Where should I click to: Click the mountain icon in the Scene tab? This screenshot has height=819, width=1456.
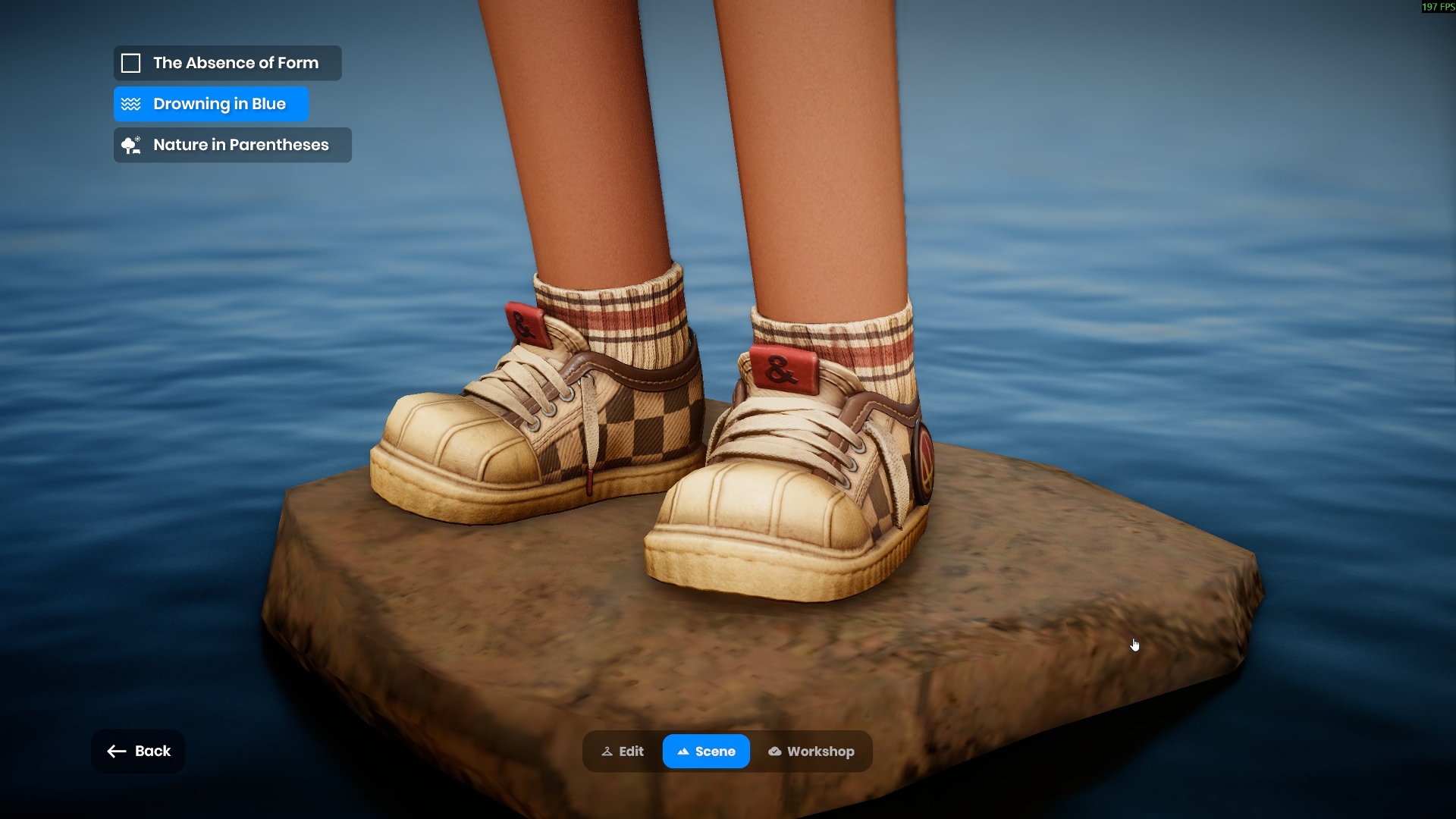click(683, 752)
